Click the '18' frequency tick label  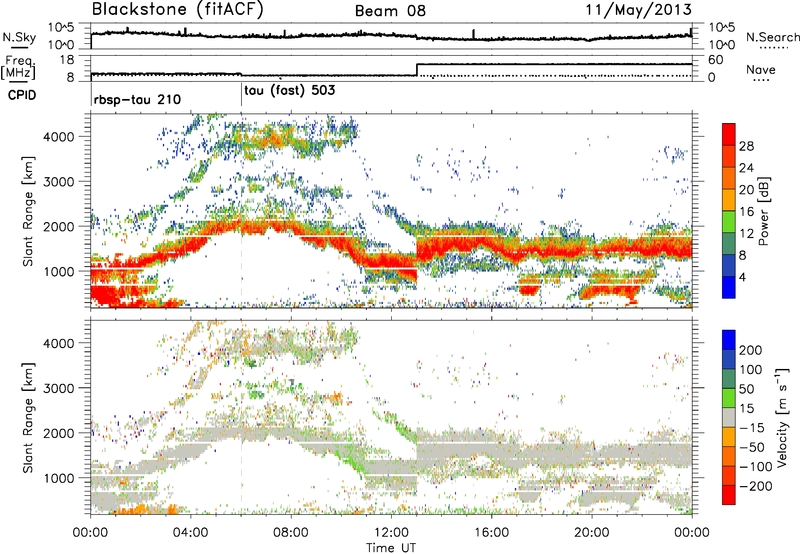[67, 60]
